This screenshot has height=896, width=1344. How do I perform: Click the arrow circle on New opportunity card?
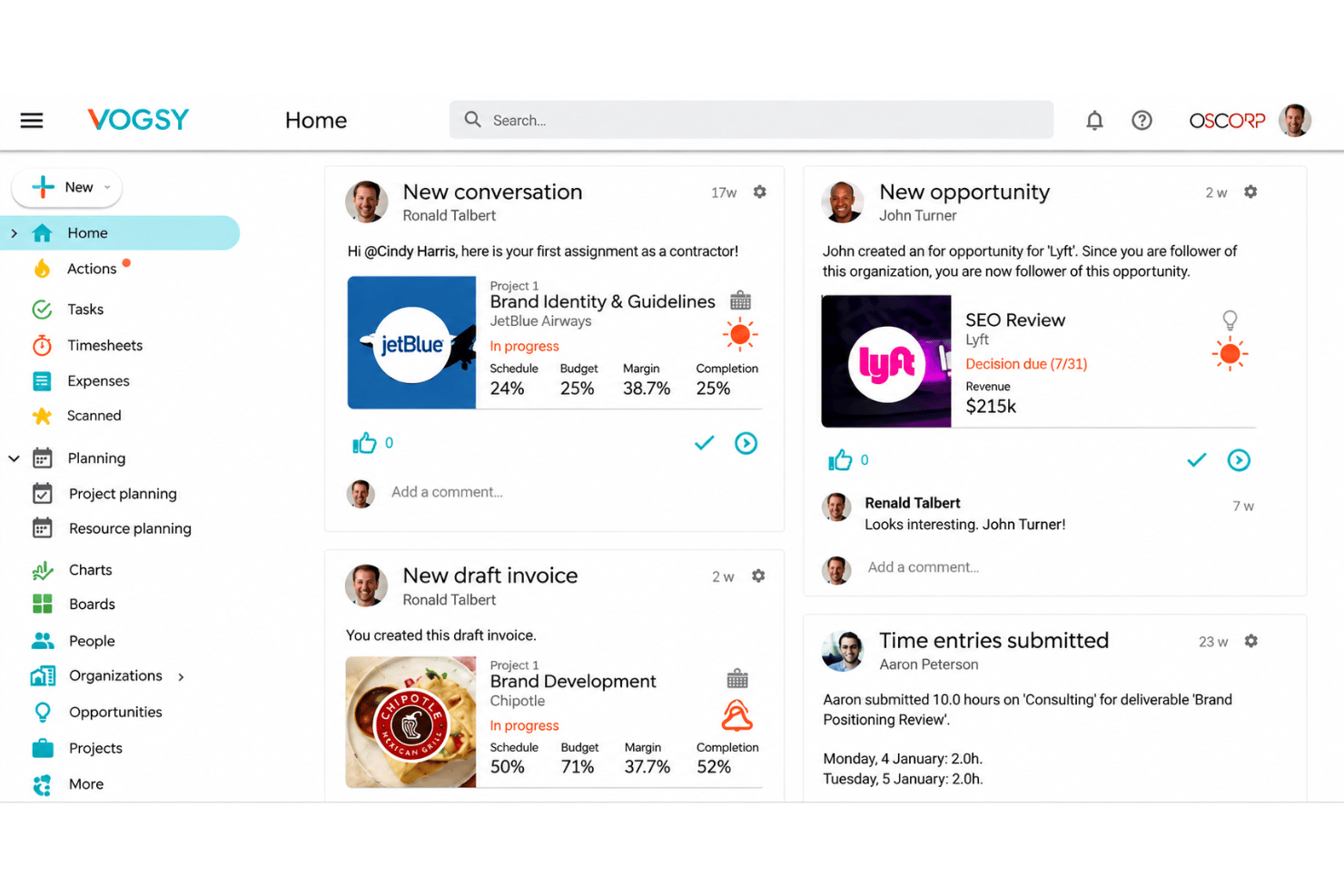1239,460
